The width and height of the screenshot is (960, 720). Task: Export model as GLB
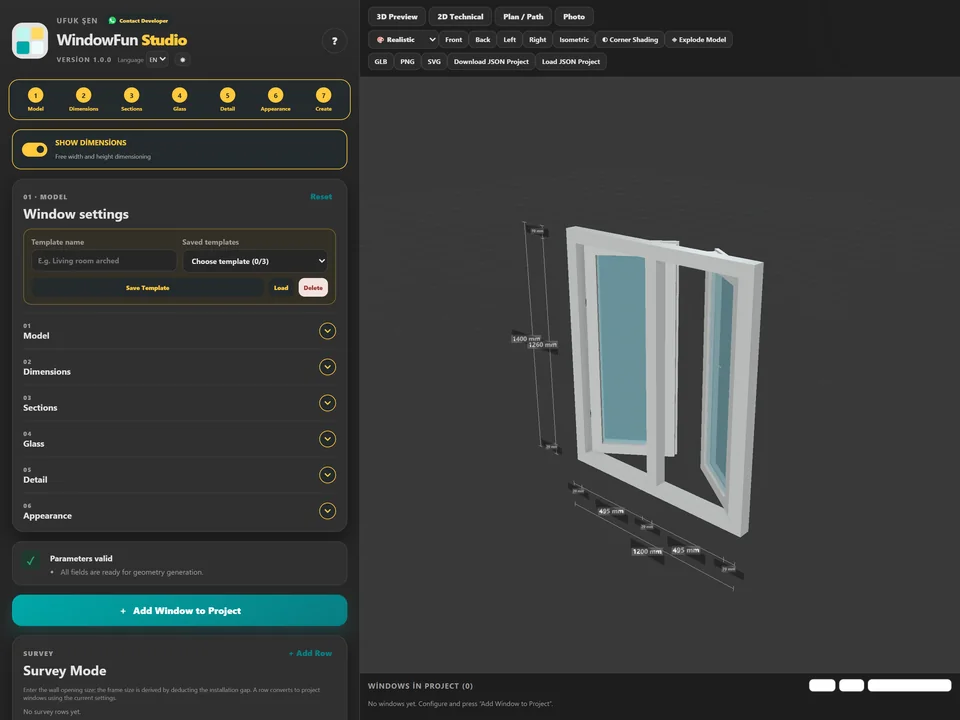[x=381, y=62]
